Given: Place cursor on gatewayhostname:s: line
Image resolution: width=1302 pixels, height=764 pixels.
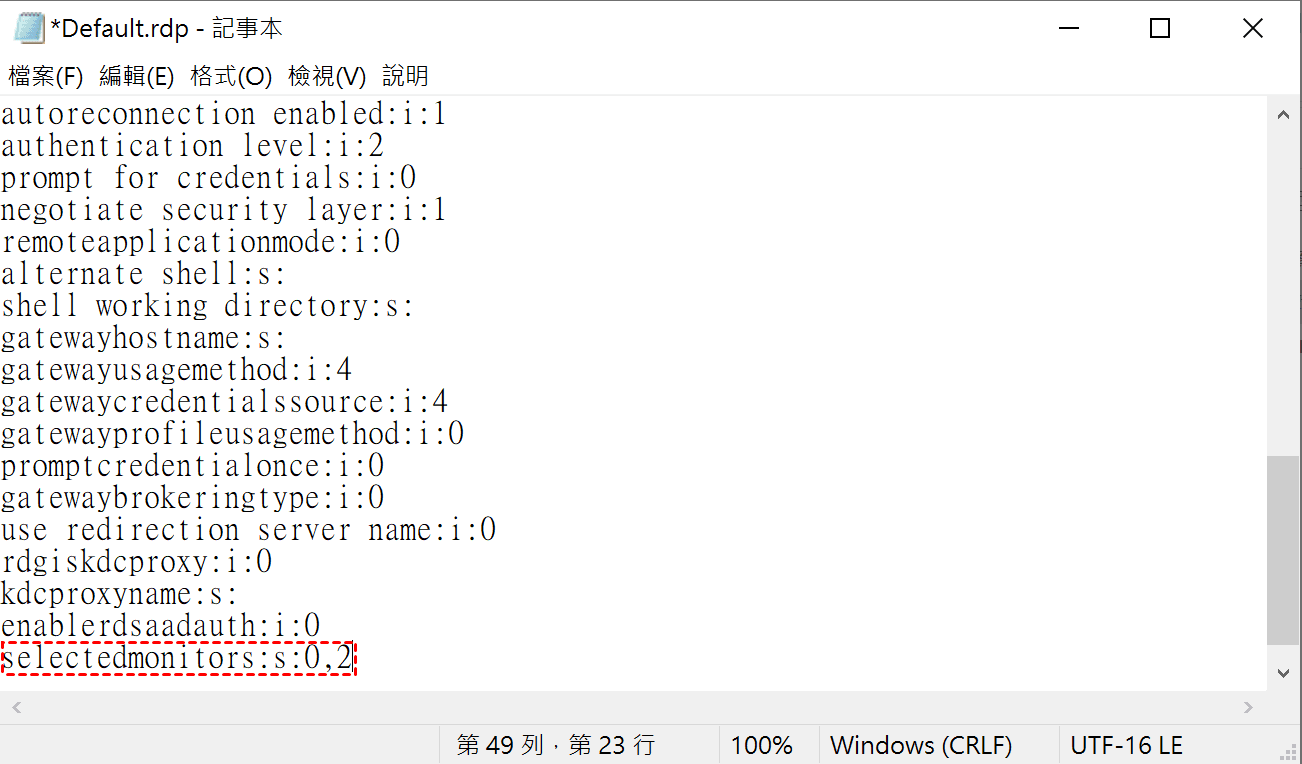Looking at the screenshot, I should (x=143, y=338).
